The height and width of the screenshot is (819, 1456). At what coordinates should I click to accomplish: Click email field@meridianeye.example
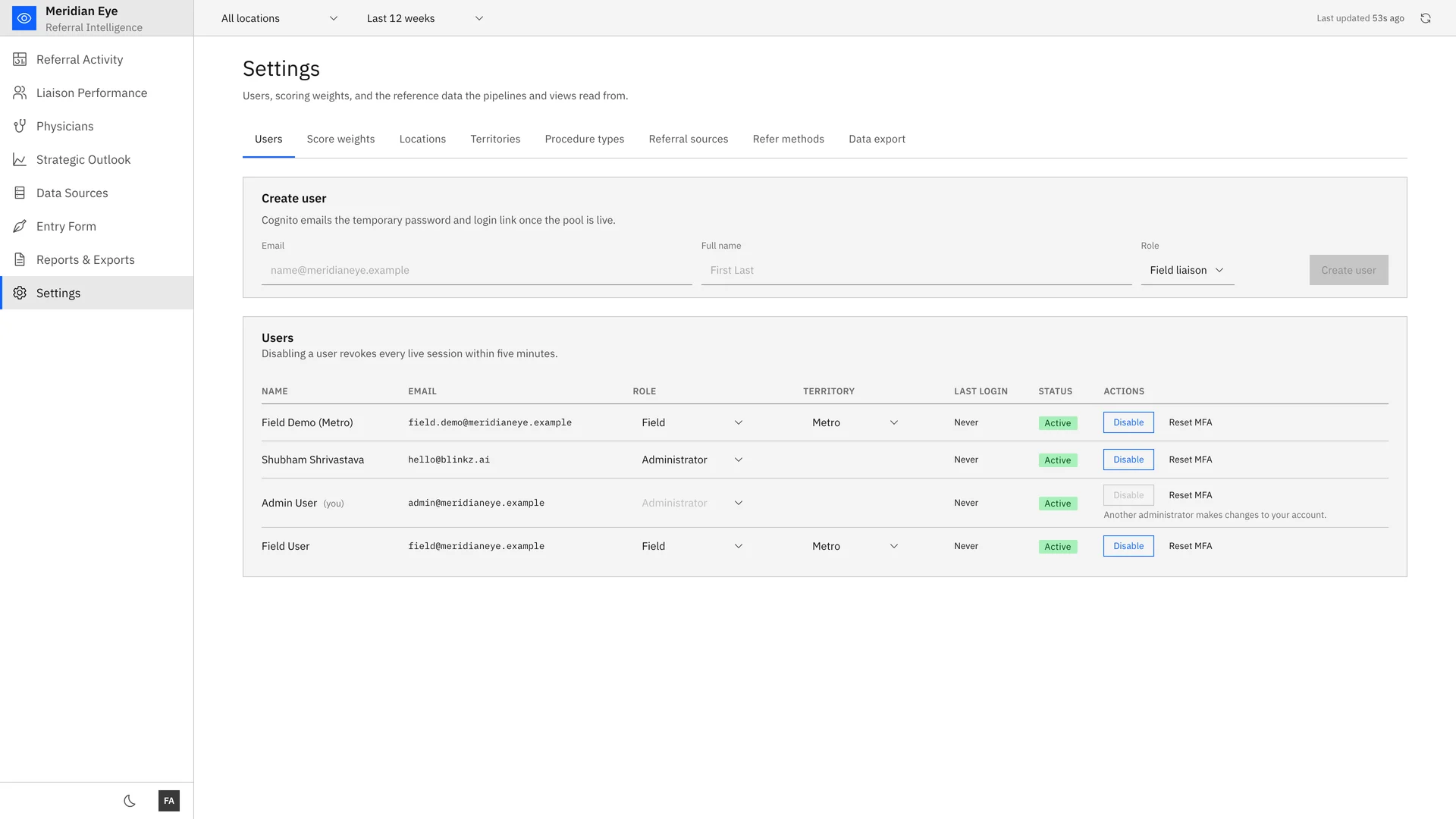(x=476, y=546)
